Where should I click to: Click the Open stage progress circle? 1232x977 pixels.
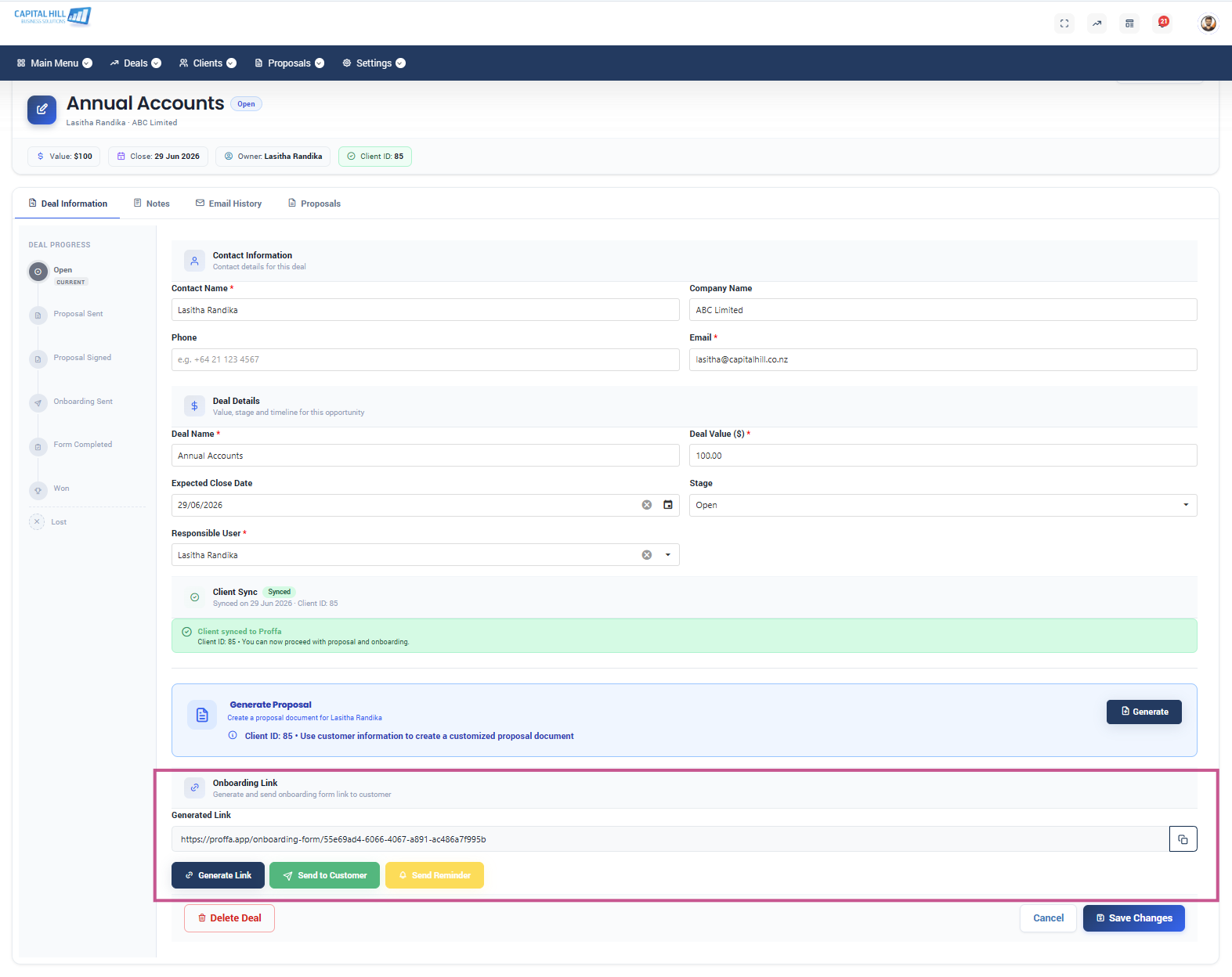point(38,272)
